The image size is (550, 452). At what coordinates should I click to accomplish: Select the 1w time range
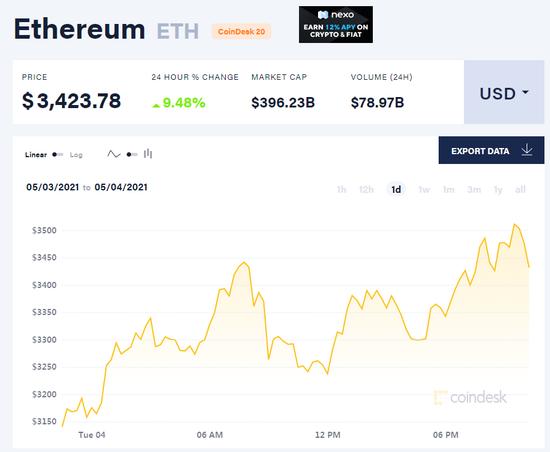[424, 190]
